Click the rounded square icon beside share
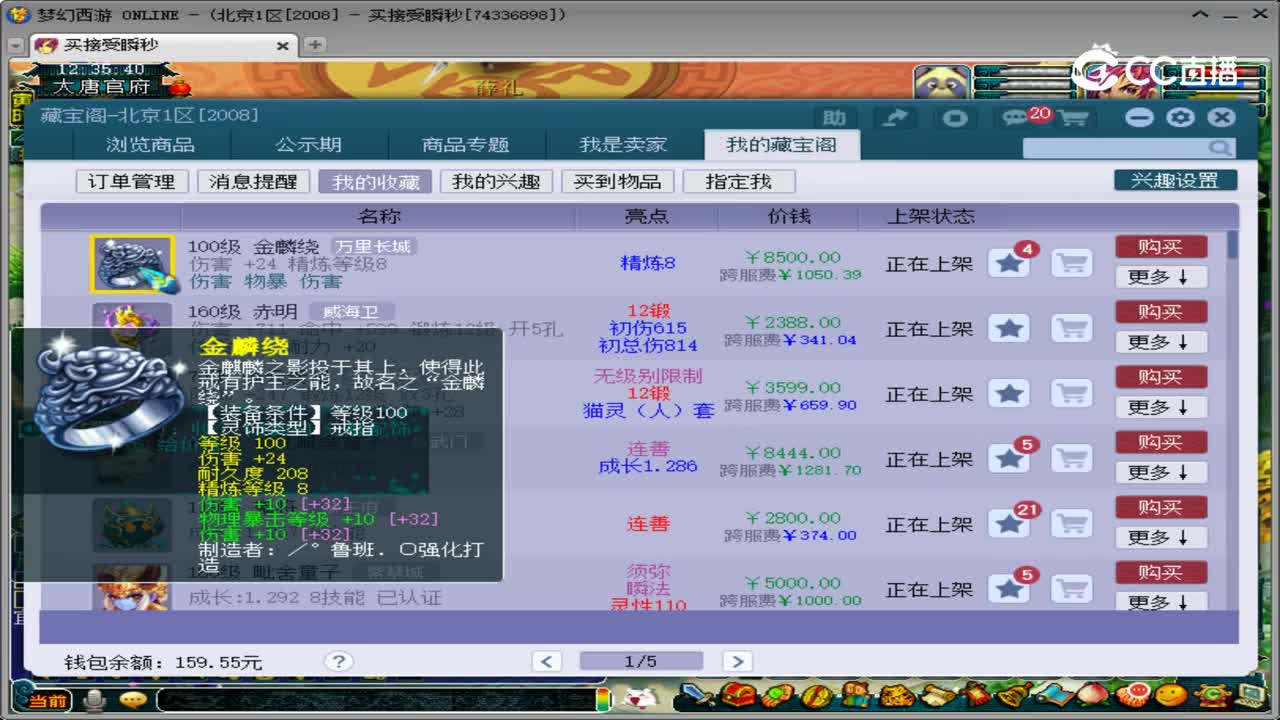1280x720 pixels. click(x=955, y=118)
